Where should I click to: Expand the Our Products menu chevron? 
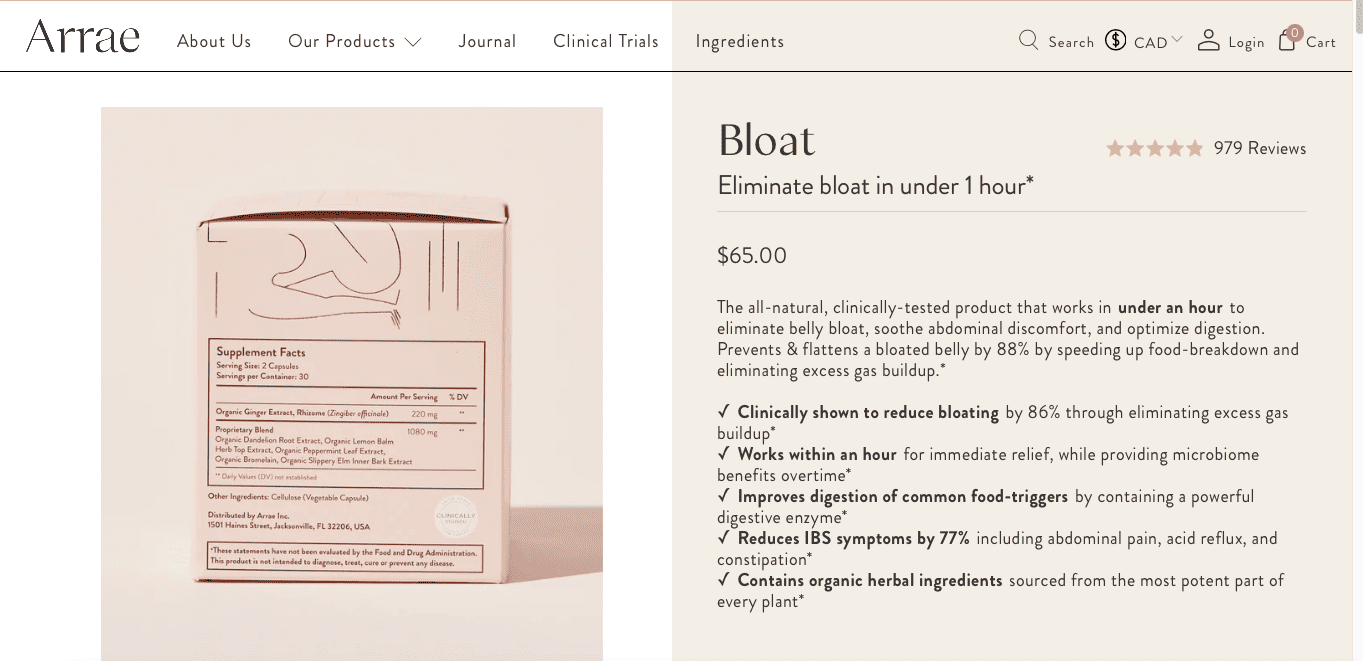coord(413,42)
